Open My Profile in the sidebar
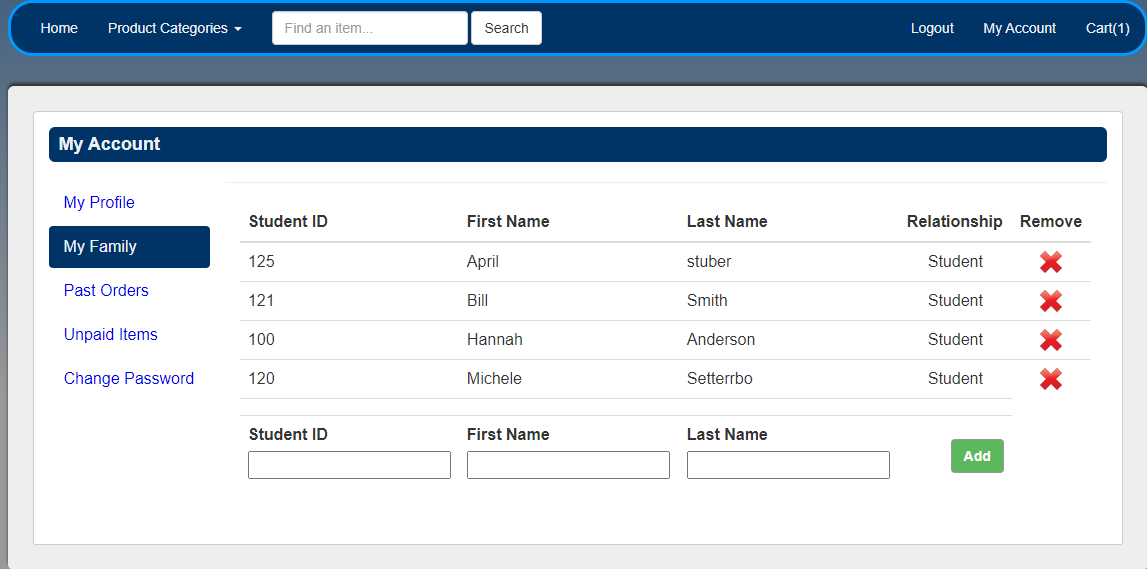Image resolution: width=1147 pixels, height=569 pixels. coord(99,202)
